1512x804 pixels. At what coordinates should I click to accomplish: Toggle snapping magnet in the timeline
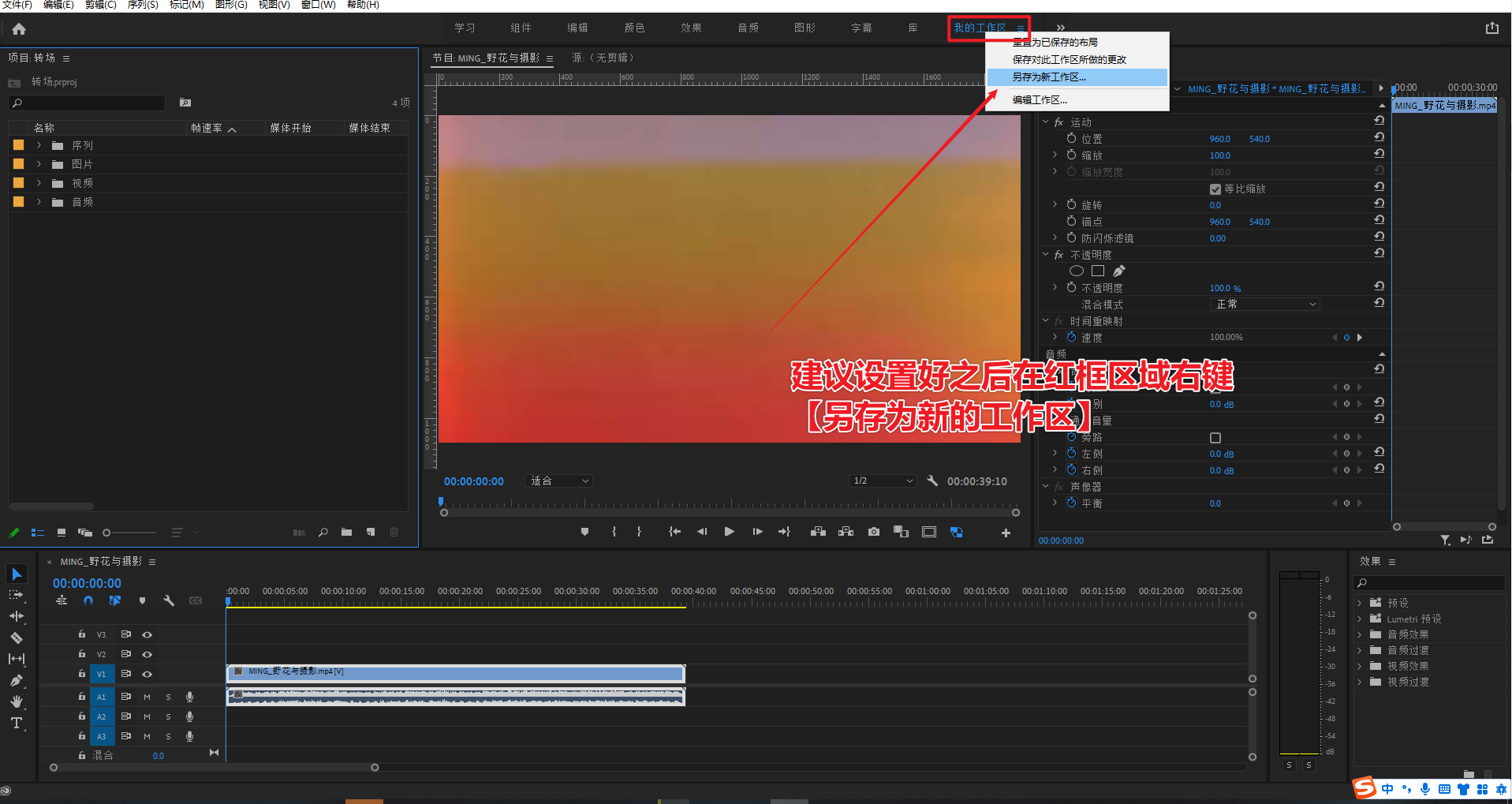pos(88,601)
